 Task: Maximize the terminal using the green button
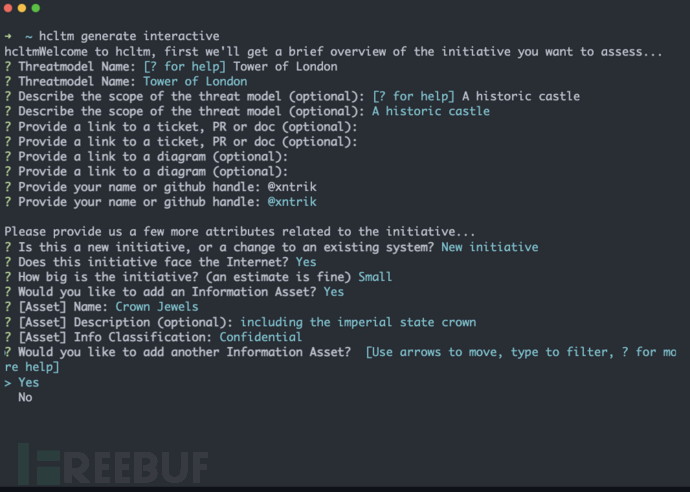[x=36, y=8]
